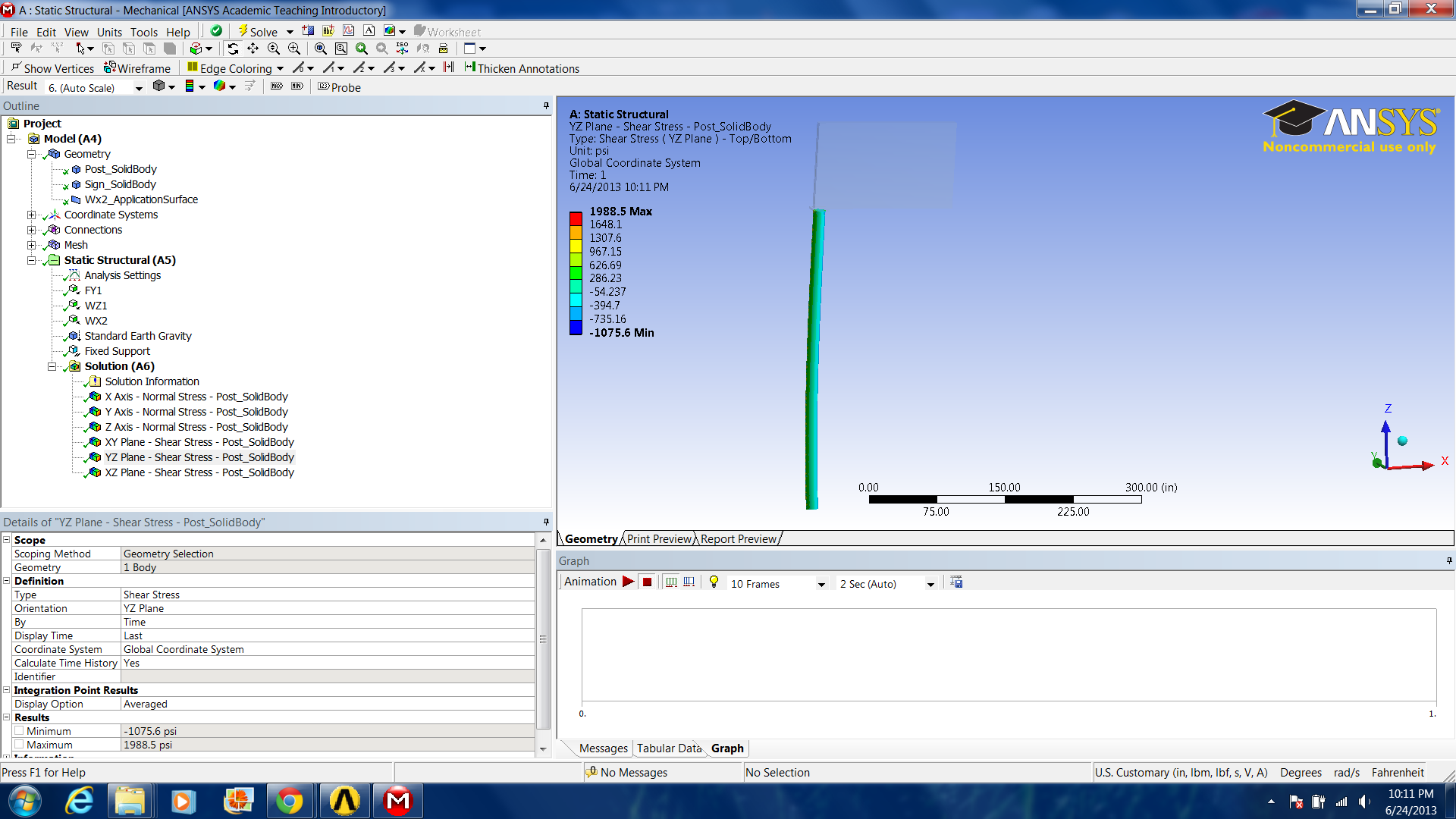Play the animation
Image resolution: width=1456 pixels, height=819 pixels.
pyautogui.click(x=628, y=582)
